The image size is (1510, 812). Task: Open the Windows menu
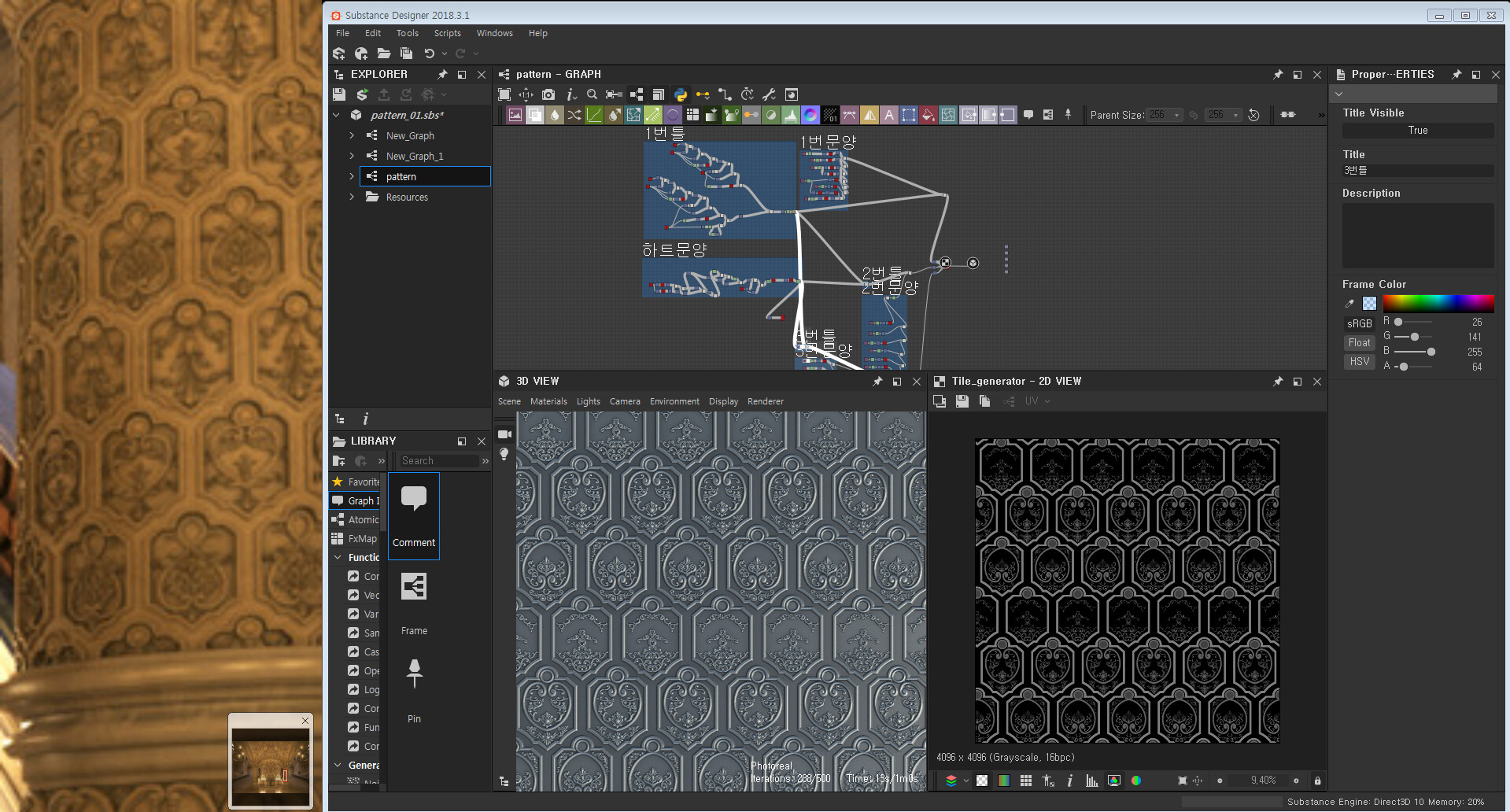494,33
